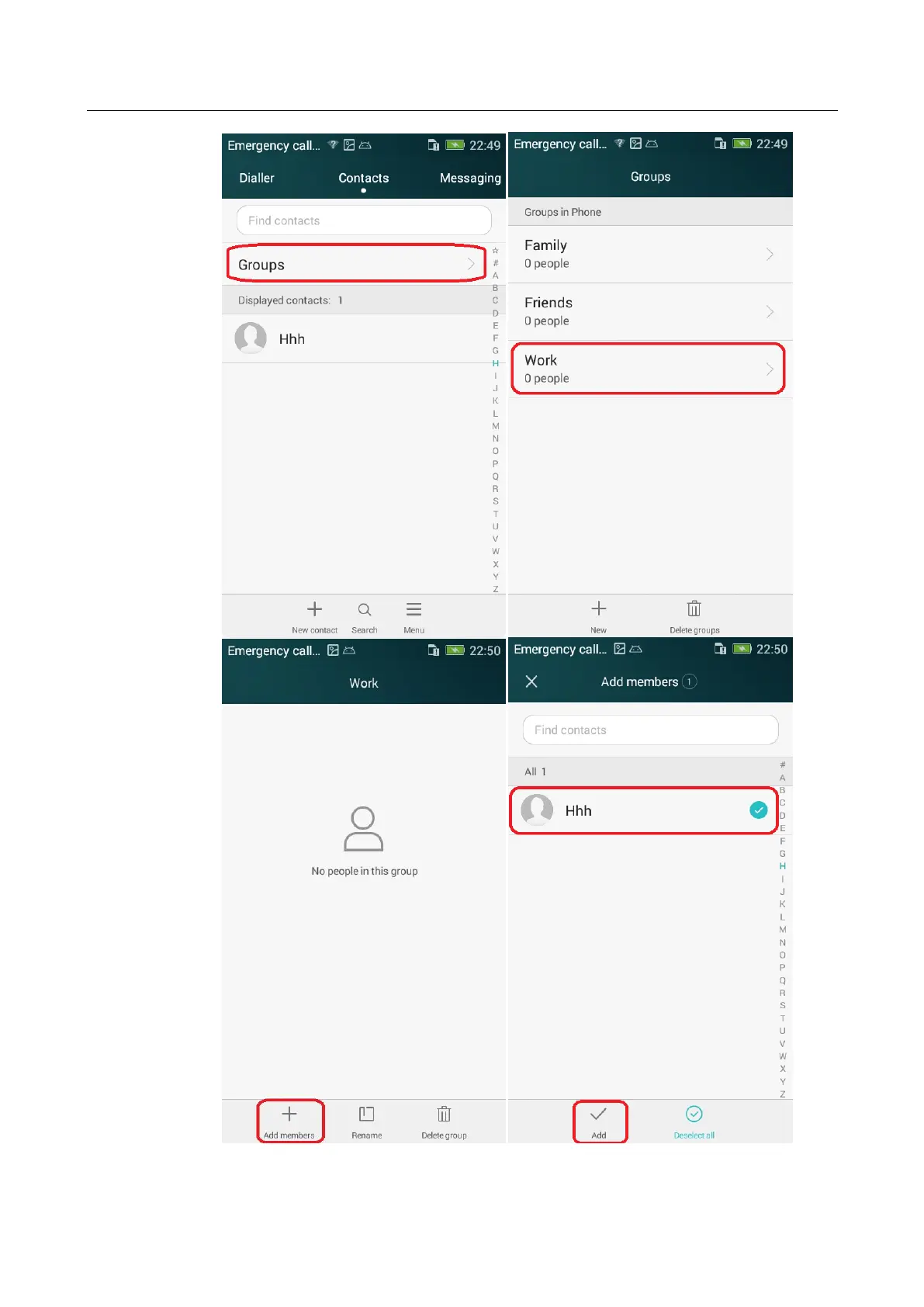Screen dimensions: 924x1307
Task: Tap the Rename group icon
Action: click(367, 1115)
